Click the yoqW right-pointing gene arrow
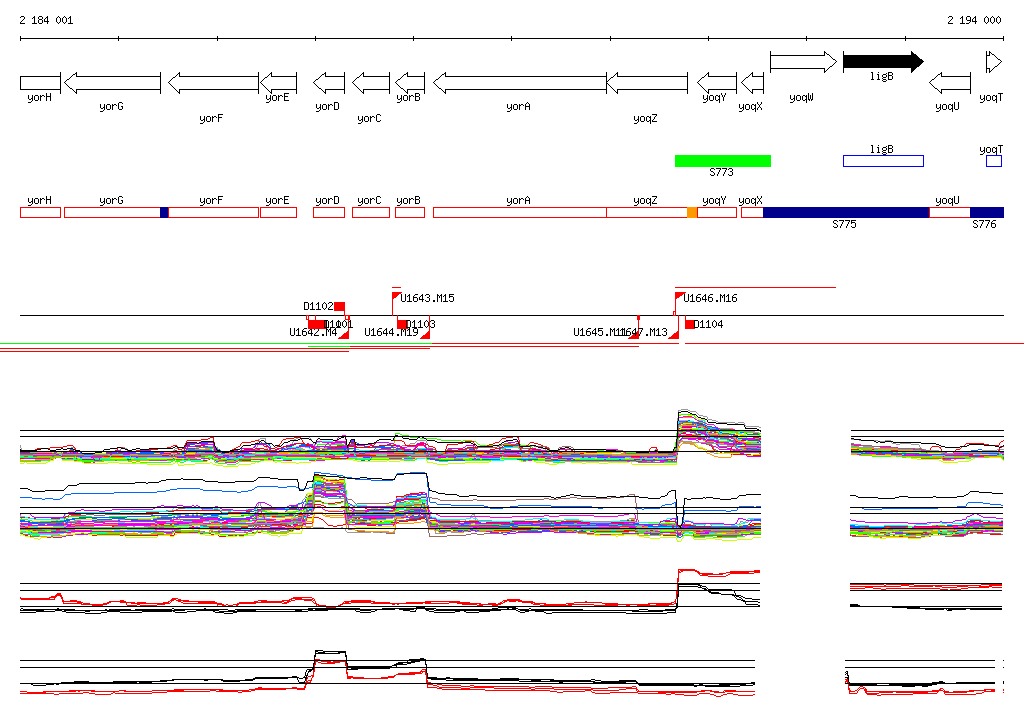The width and height of the screenshot is (1024, 714). [x=803, y=62]
